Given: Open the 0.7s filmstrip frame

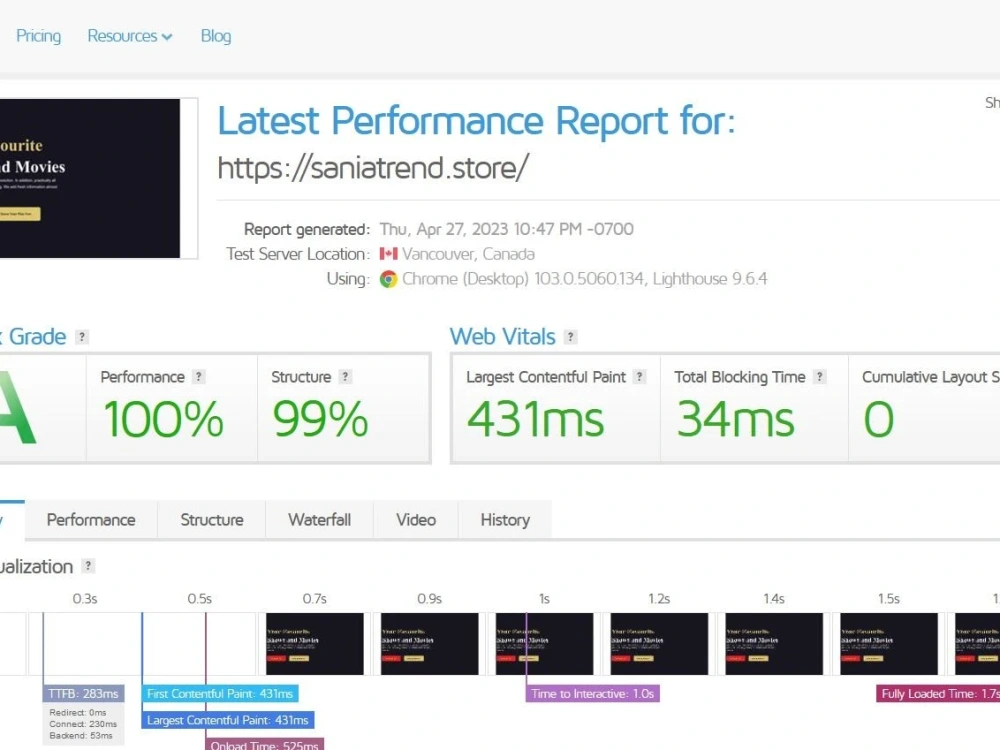Looking at the screenshot, I should click(x=314, y=643).
